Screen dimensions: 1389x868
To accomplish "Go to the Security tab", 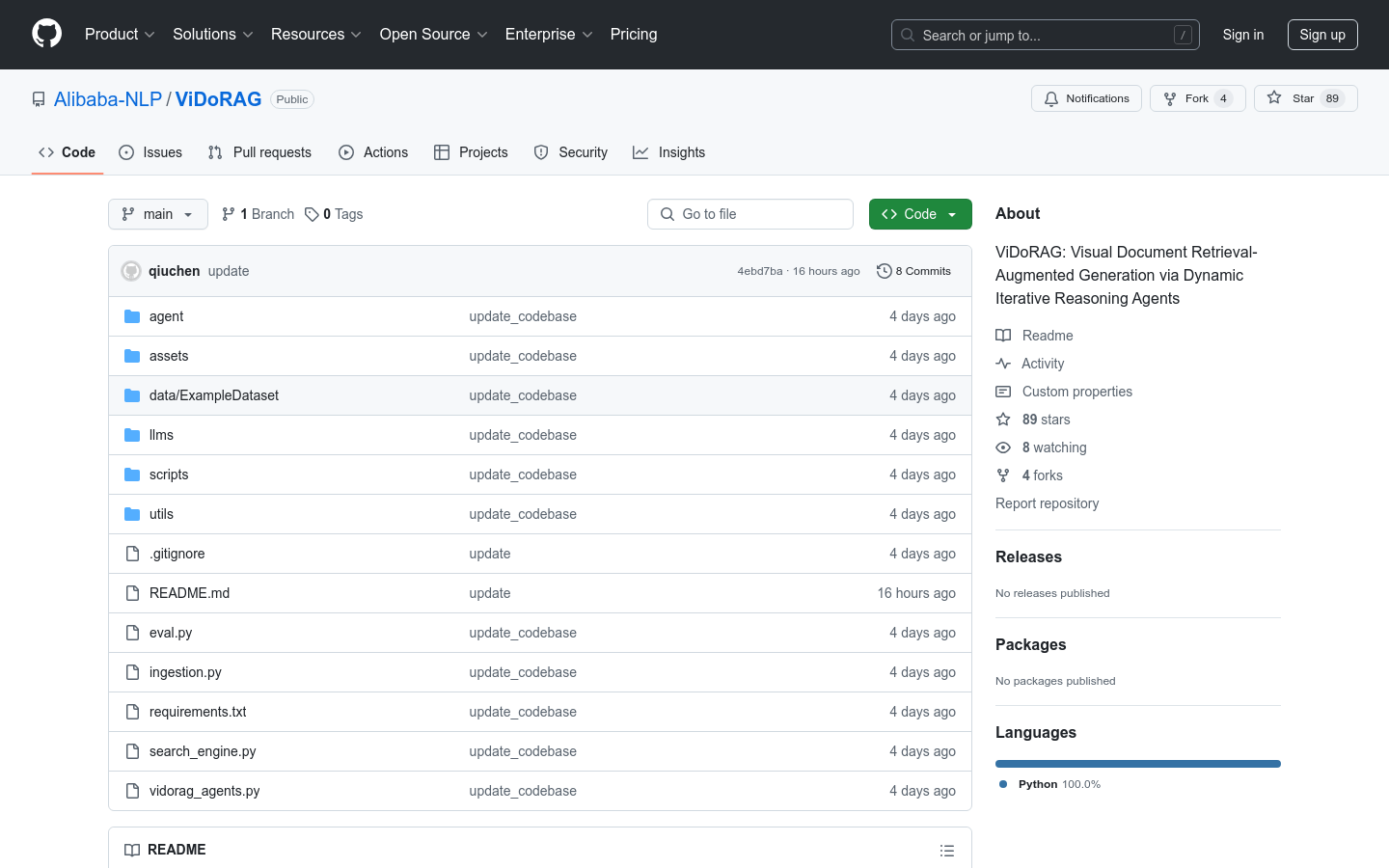I will [571, 152].
